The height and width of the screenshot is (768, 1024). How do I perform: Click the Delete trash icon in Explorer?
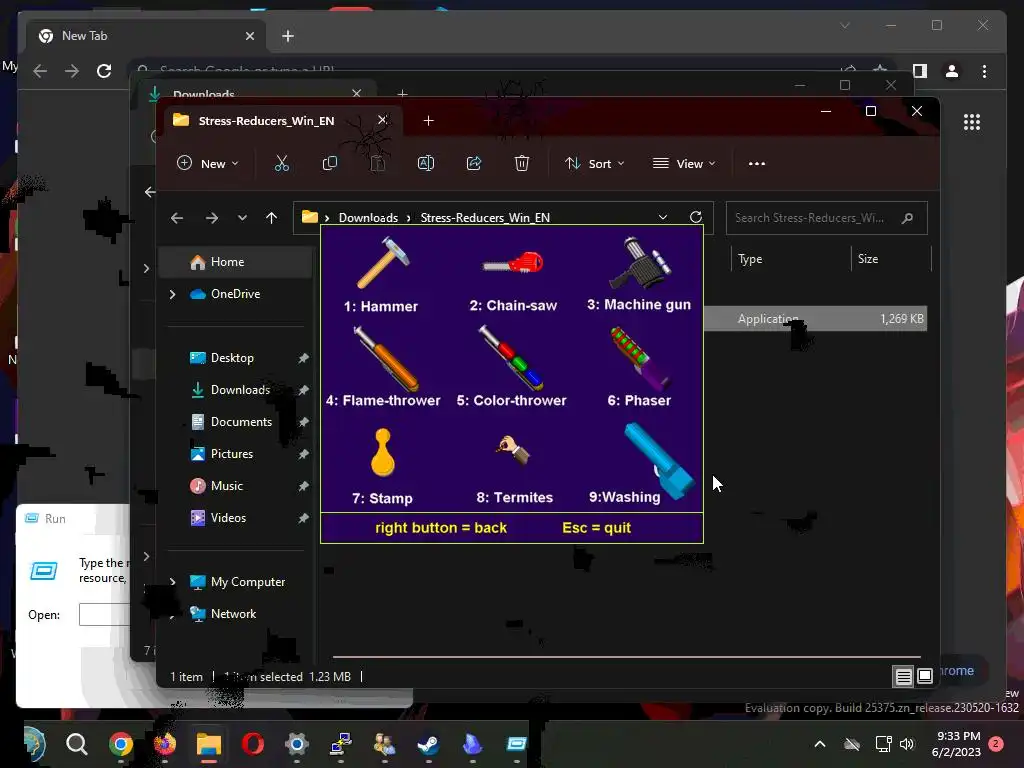coord(522,163)
